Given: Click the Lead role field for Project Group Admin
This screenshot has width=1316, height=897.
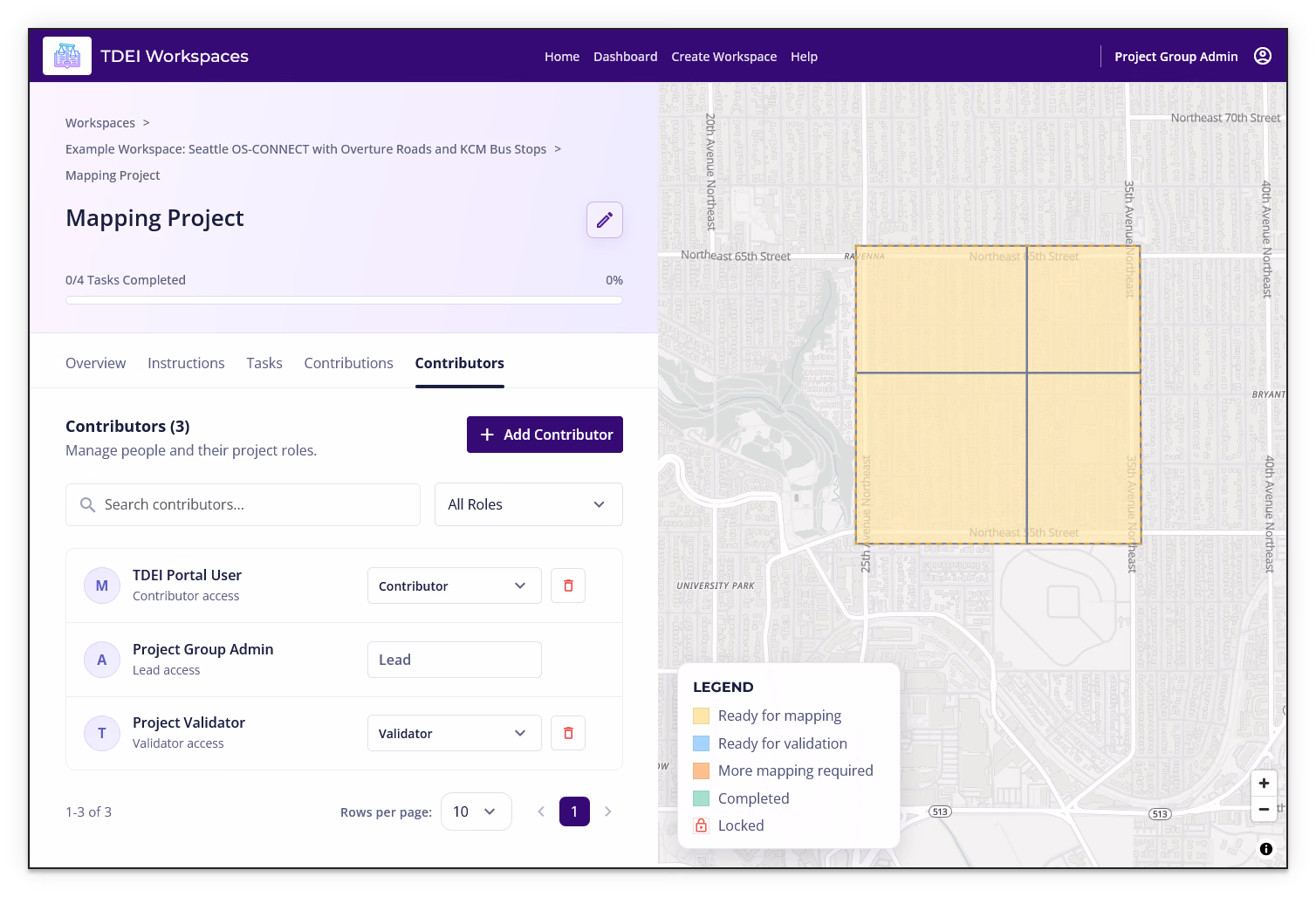Looking at the screenshot, I should tap(455, 660).
